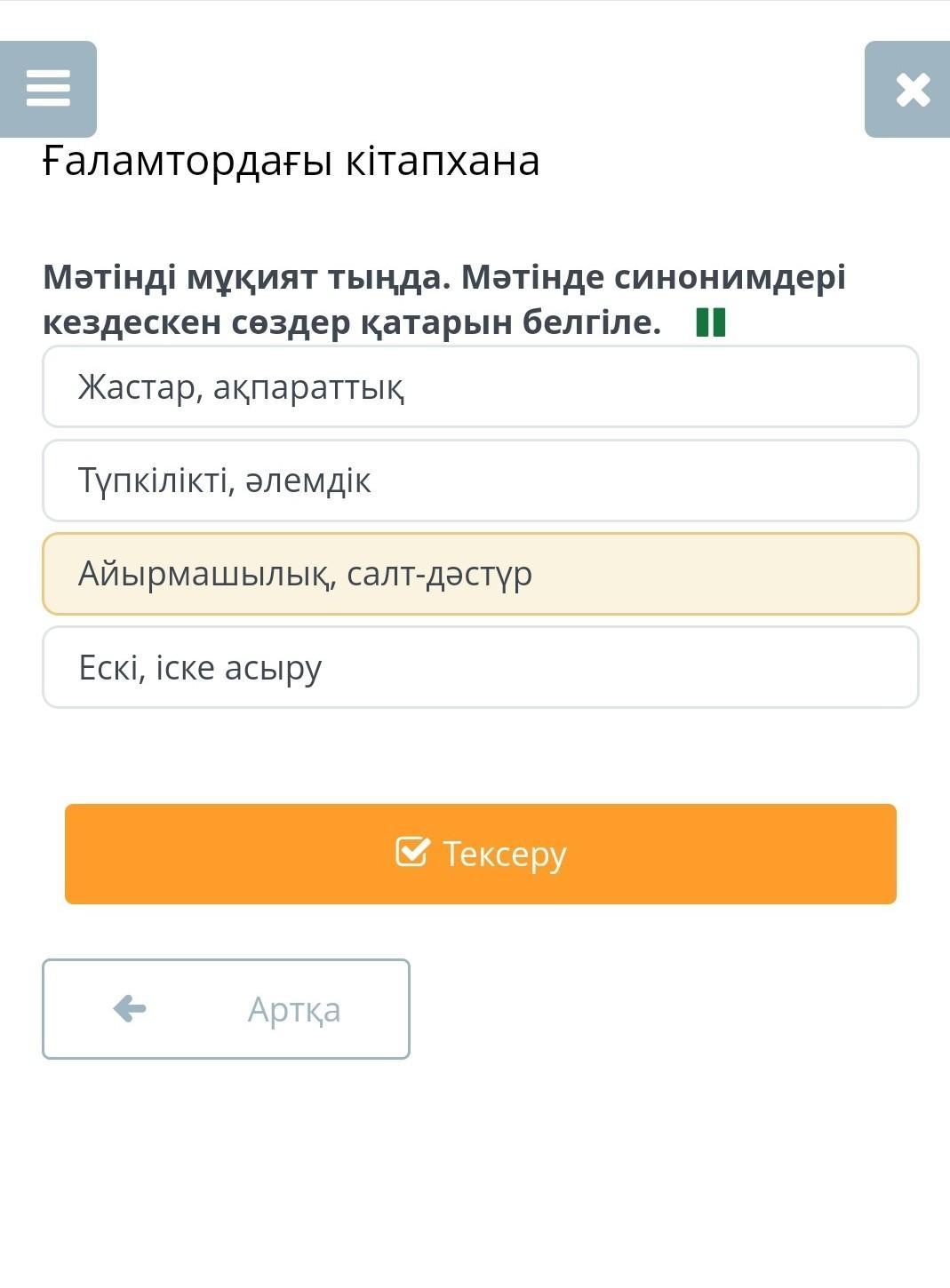Pause the audio playback
Image resolution: width=950 pixels, height=1288 pixels.
coord(711,322)
